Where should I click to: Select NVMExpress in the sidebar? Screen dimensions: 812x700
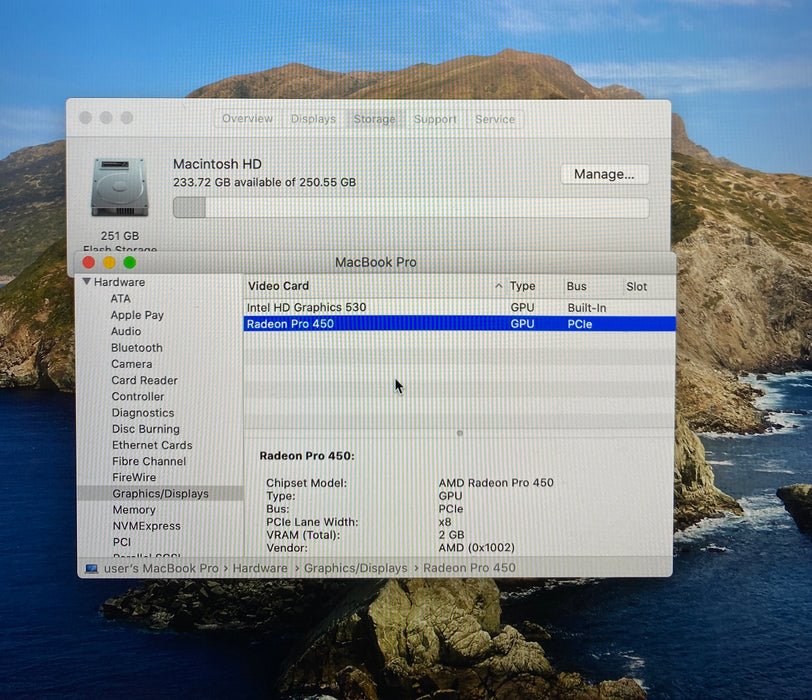[x=147, y=526]
